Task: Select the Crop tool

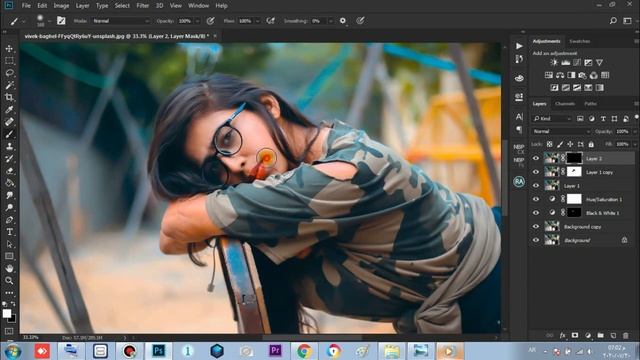Action: 9,98
